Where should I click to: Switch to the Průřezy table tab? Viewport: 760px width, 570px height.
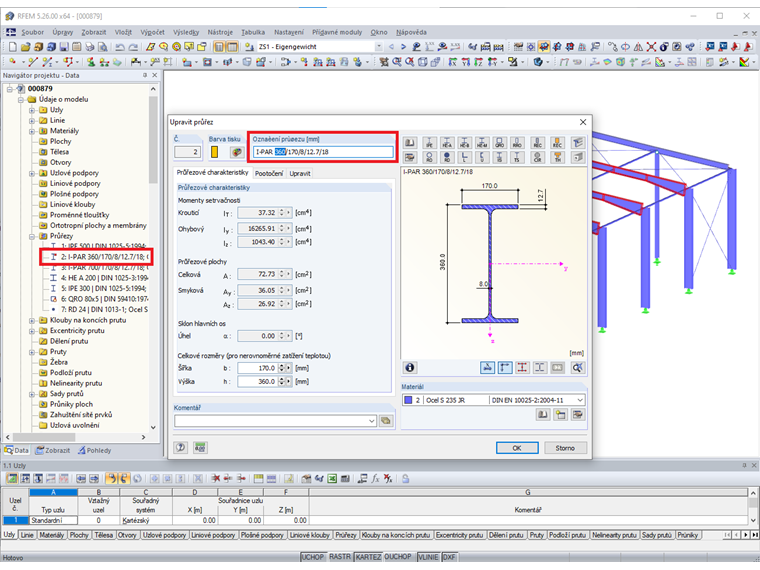pos(346,535)
